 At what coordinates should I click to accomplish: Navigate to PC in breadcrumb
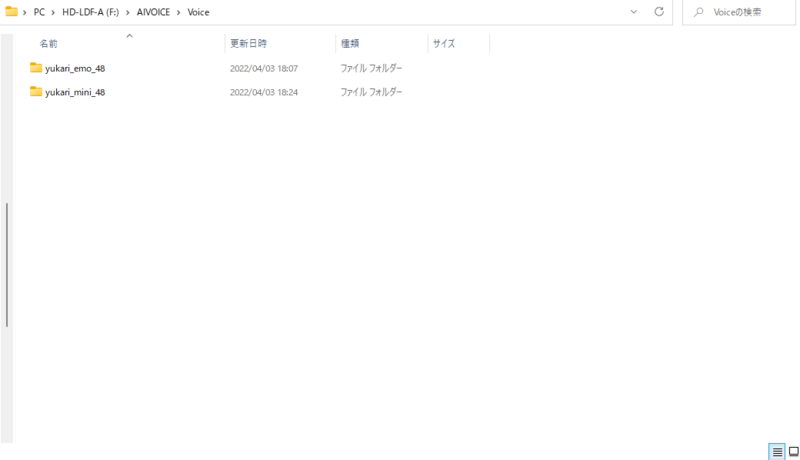pyautogui.click(x=39, y=12)
